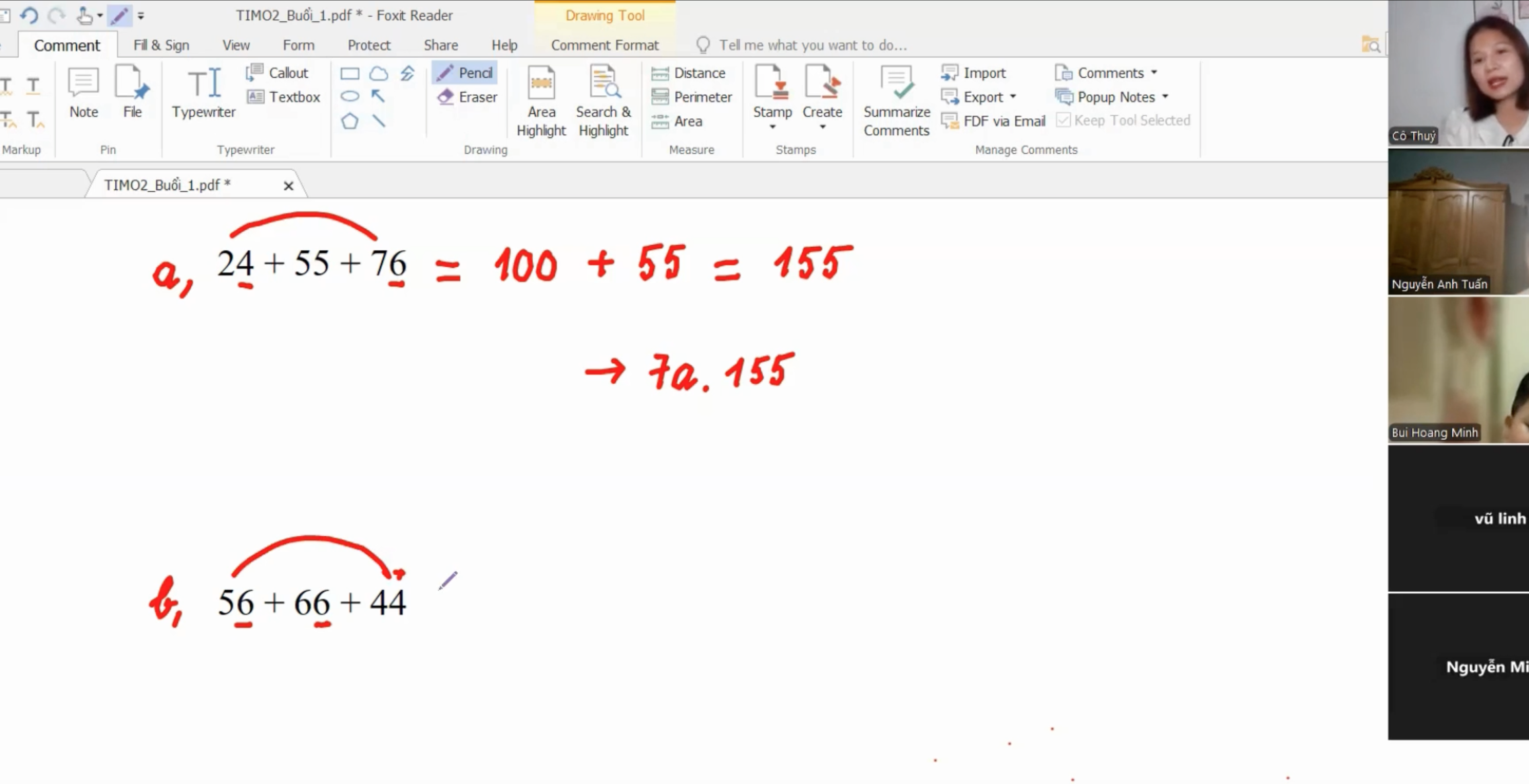Pick the Rectangle shape tool
Image resolution: width=1529 pixels, height=784 pixels.
pos(350,74)
